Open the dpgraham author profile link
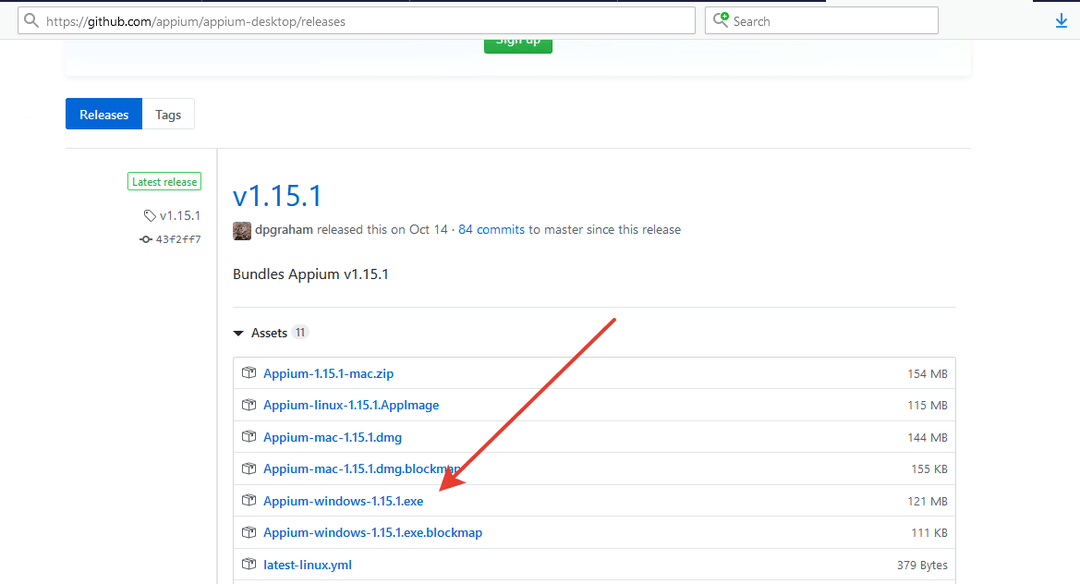Image resolution: width=1080 pixels, height=584 pixels. 284,230
